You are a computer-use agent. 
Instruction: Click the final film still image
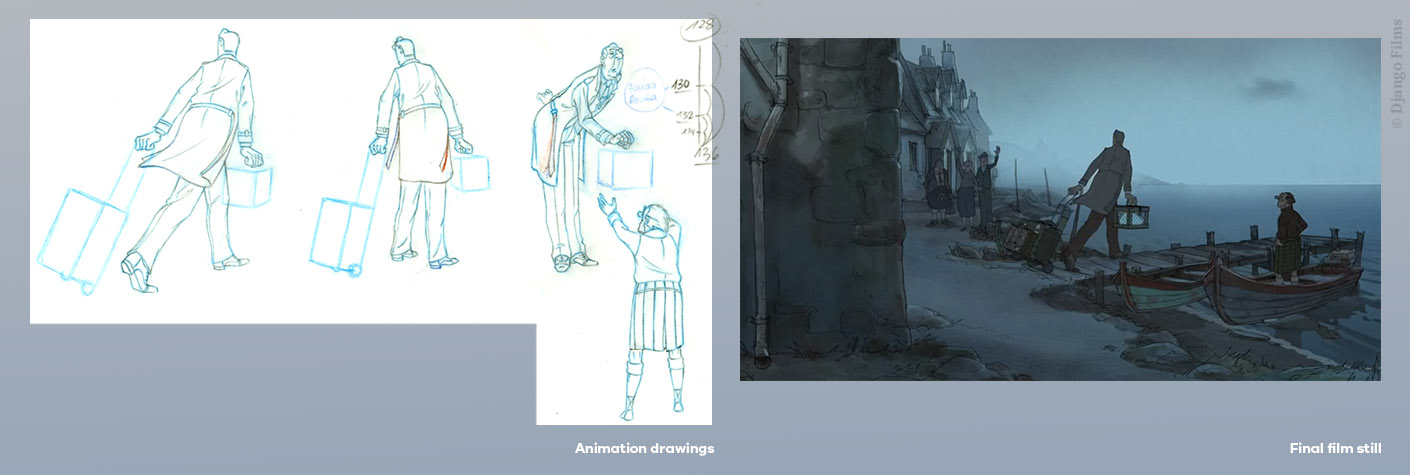pos(1060,209)
